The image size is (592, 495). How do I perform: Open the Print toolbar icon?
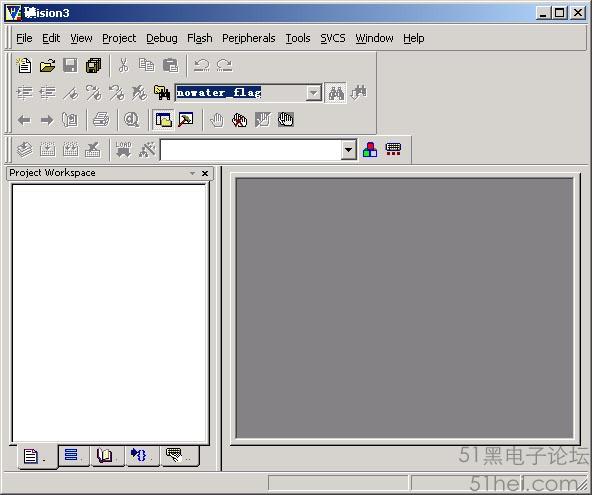click(x=101, y=120)
